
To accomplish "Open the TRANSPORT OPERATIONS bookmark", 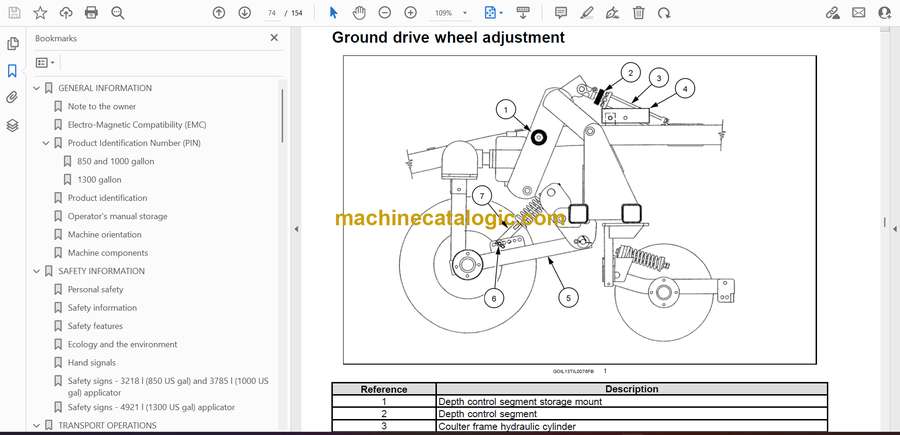I will pos(107,425).
